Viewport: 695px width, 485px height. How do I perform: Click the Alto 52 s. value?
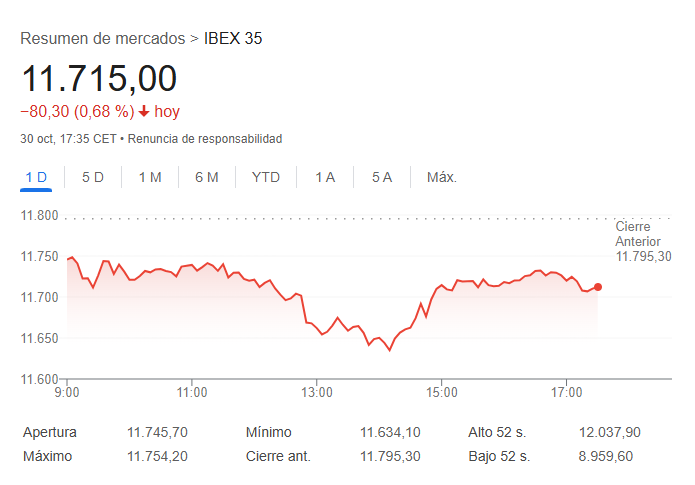[610, 432]
